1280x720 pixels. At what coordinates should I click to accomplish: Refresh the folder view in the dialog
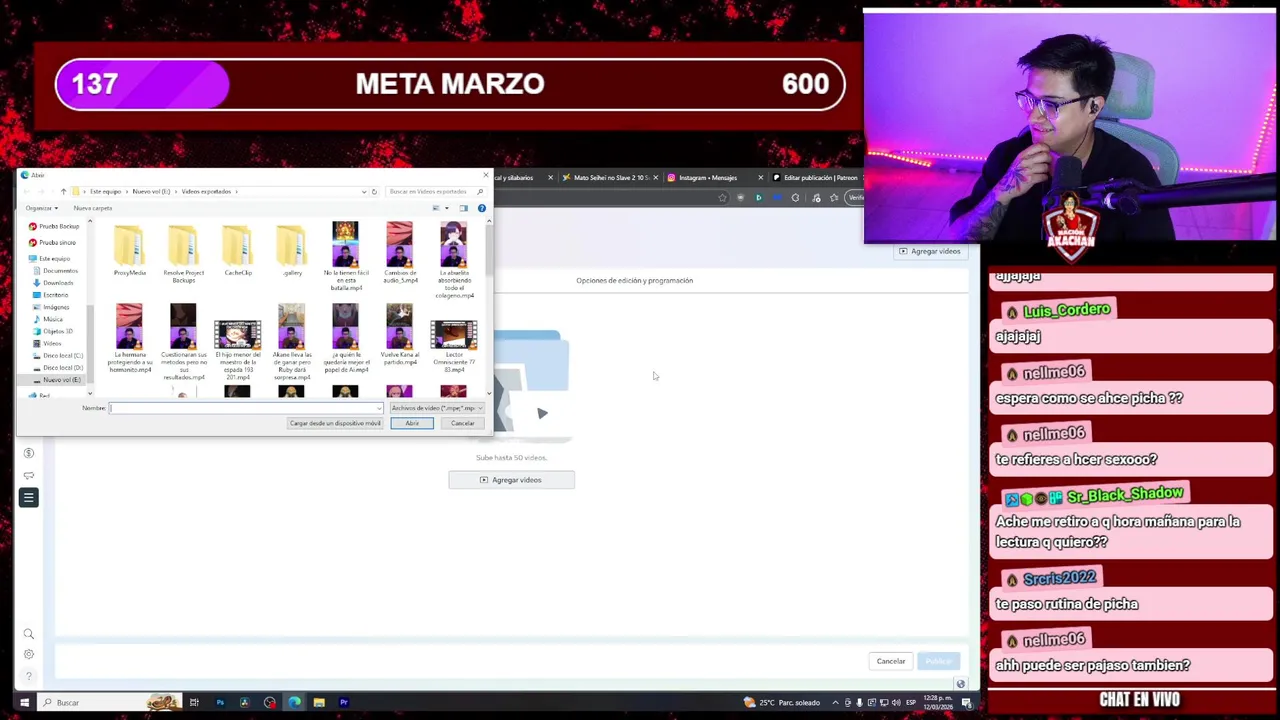[374, 191]
